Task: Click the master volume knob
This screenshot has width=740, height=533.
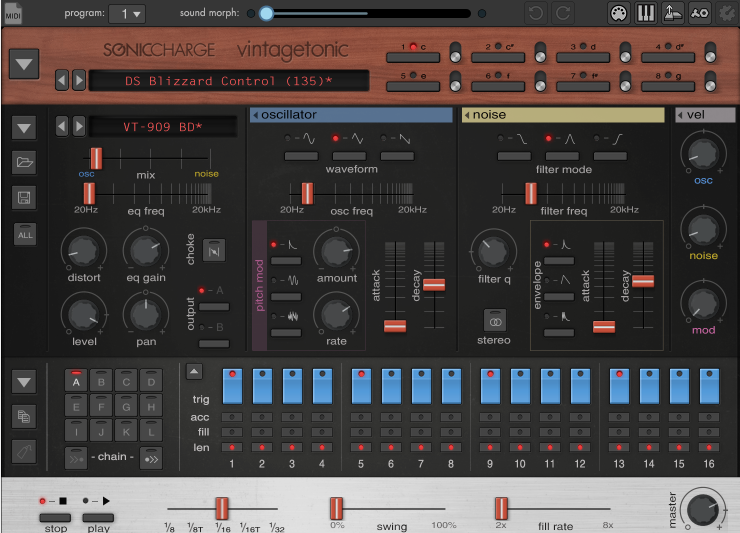Action: point(703,509)
